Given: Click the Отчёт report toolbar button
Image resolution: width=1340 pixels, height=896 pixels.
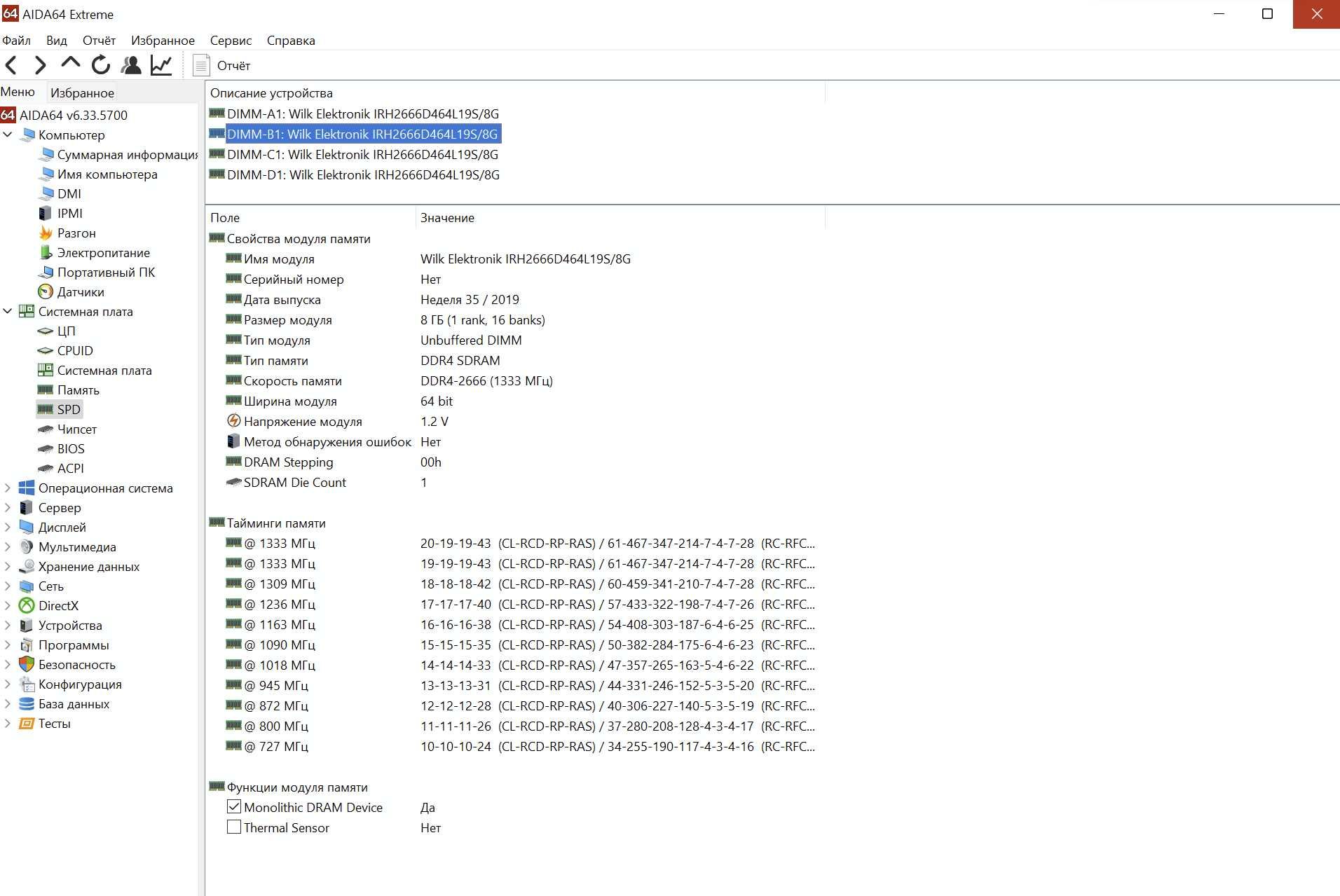Looking at the screenshot, I should [222, 65].
